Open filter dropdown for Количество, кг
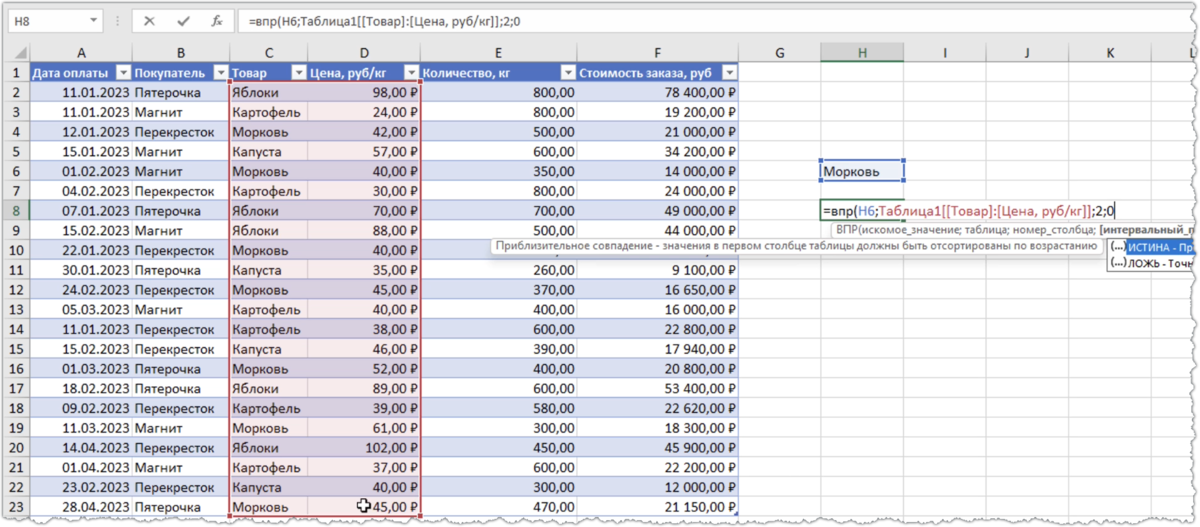1200x527 pixels. click(x=568, y=73)
